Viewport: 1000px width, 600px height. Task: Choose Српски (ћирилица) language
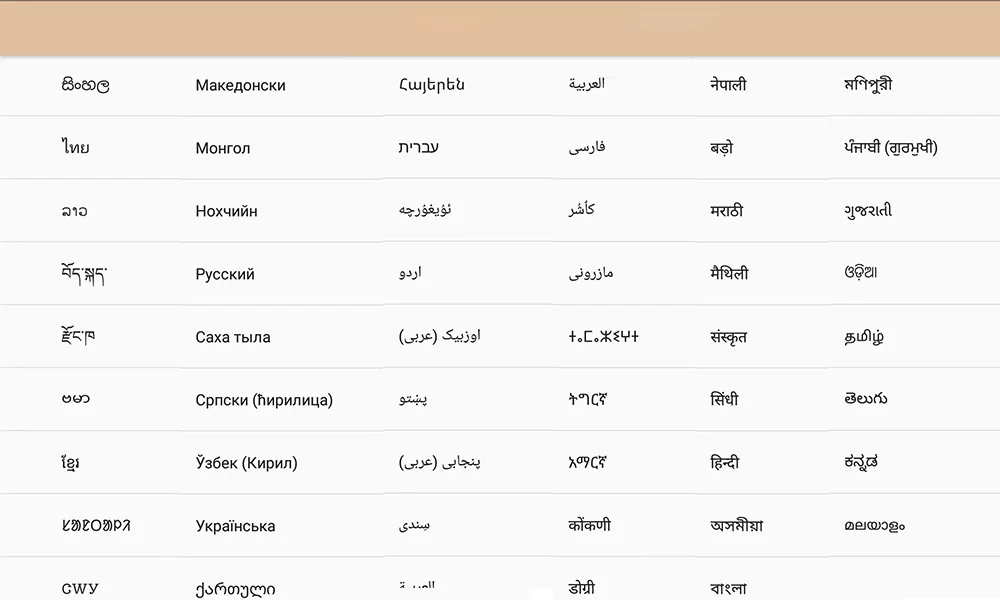(x=264, y=400)
